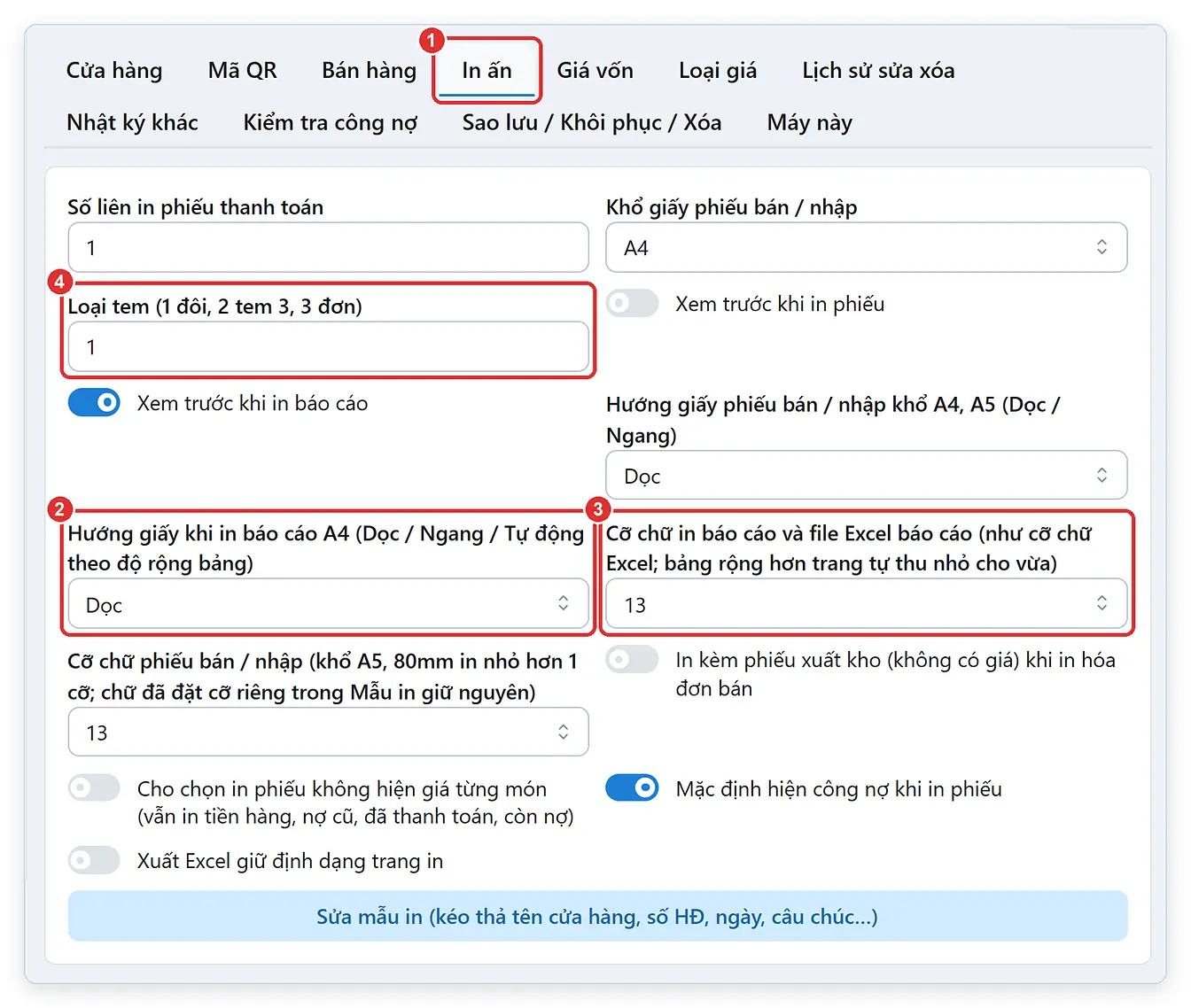Switch to the Mã QR tab

pyautogui.click(x=242, y=71)
